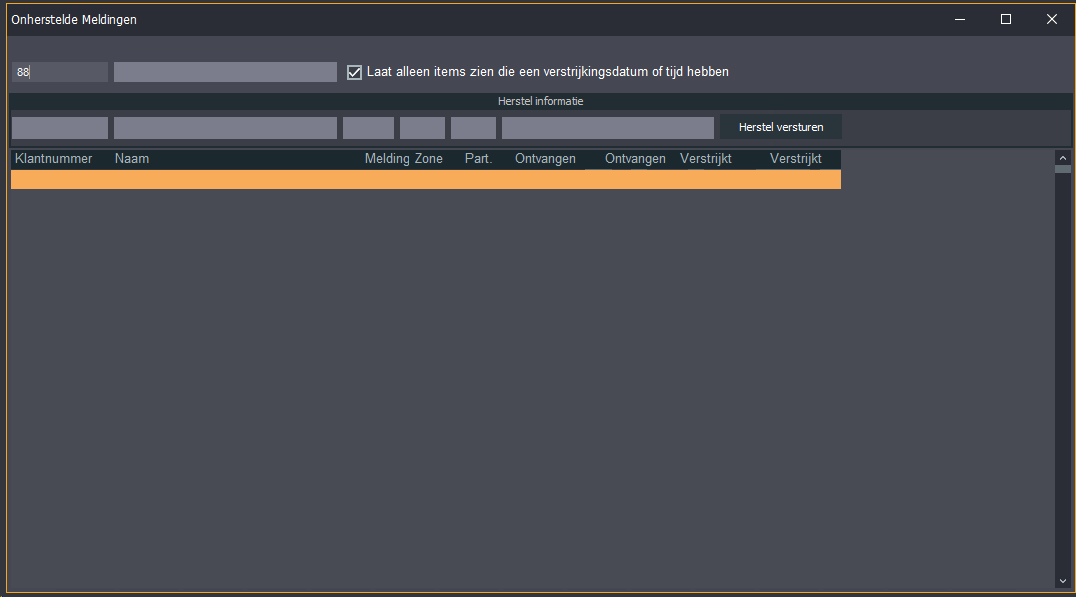Click the scrollbar up arrow
This screenshot has width=1076, height=597.
[x=1062, y=157]
